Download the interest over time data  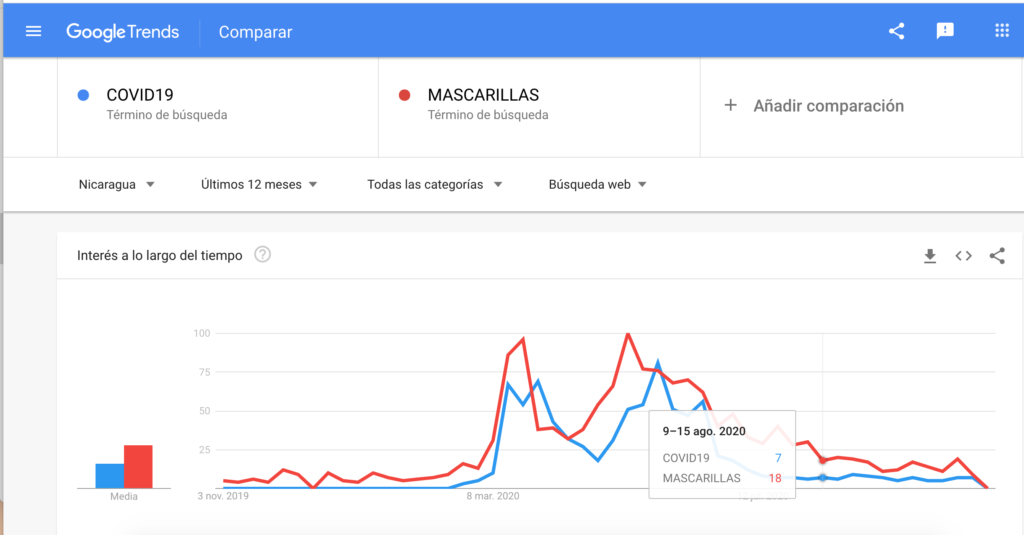point(930,256)
